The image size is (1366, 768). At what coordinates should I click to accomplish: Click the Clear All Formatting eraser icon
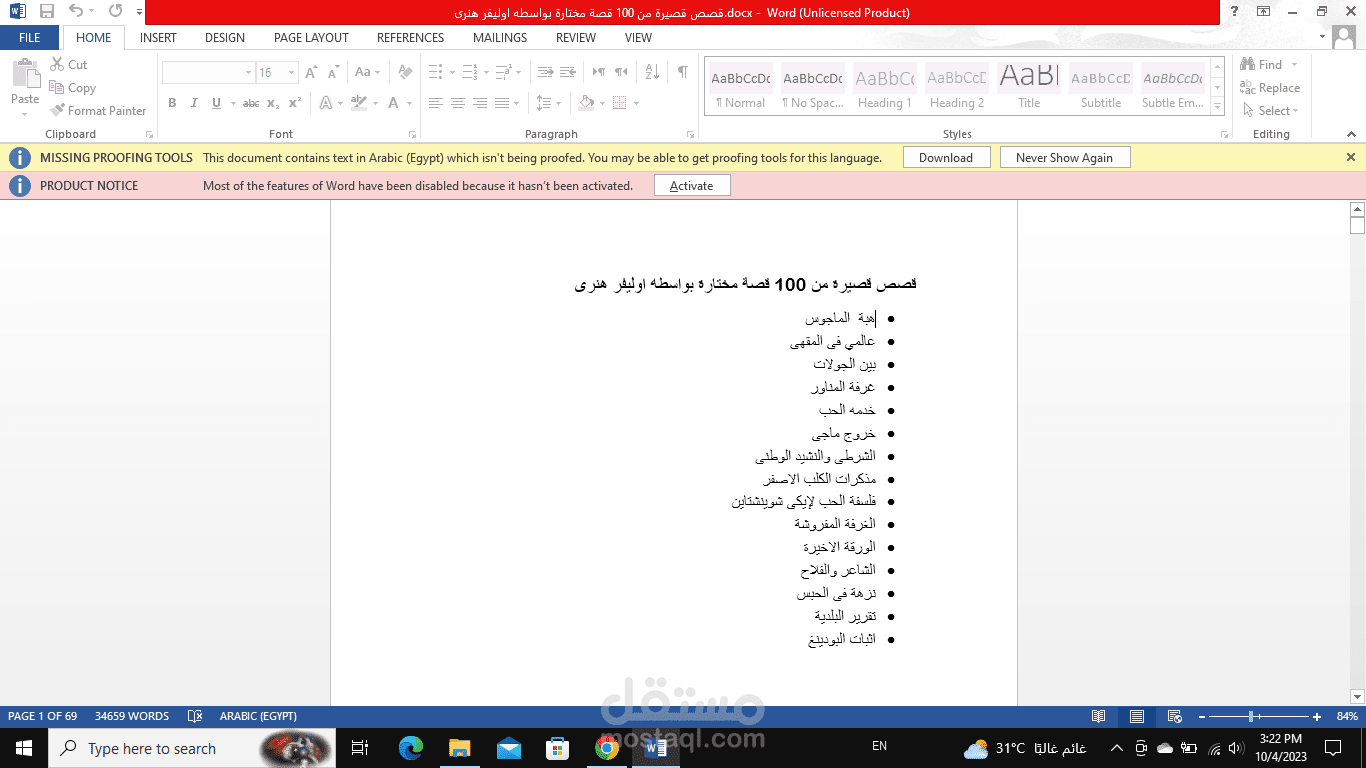(405, 72)
